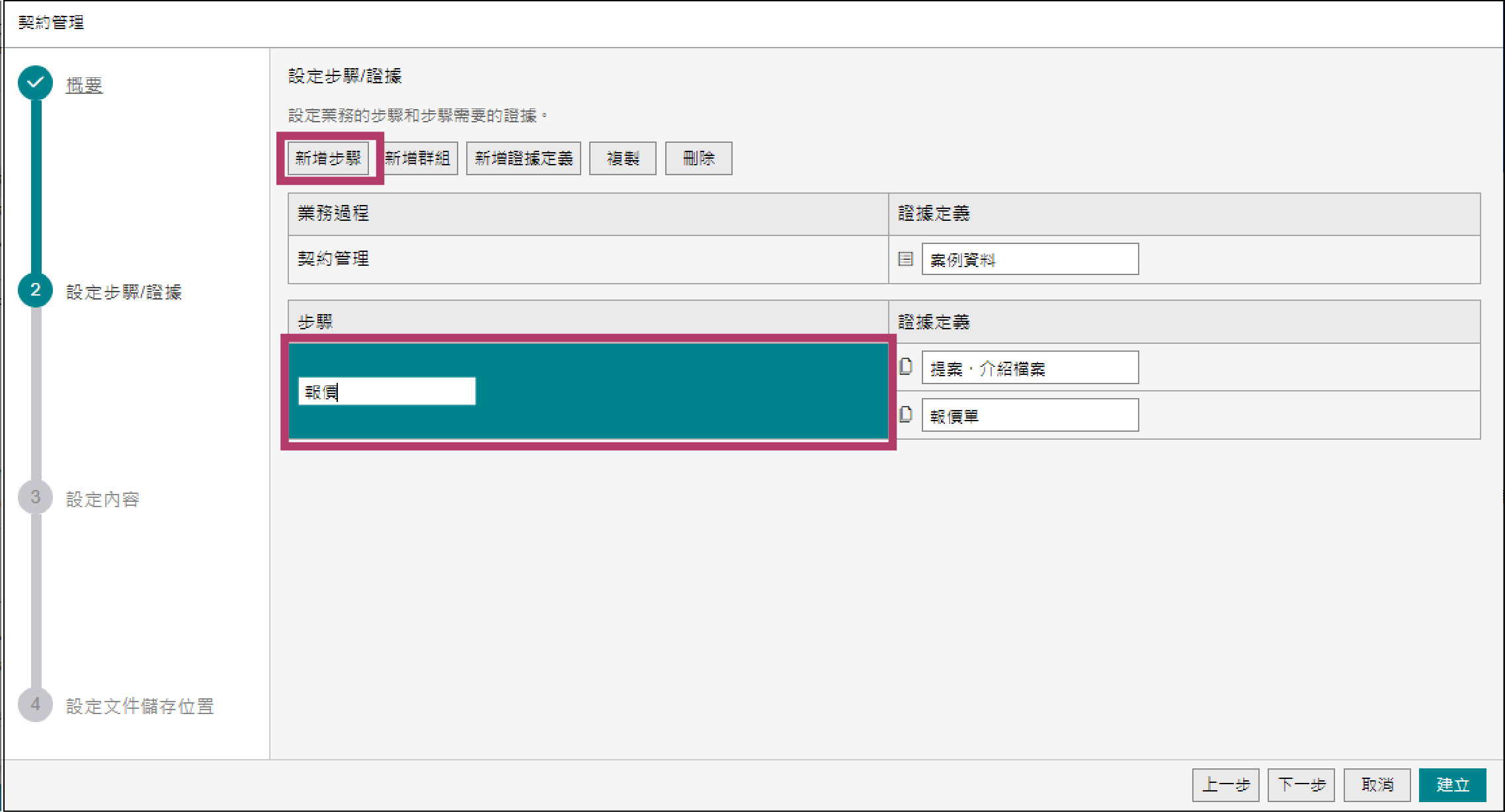The width and height of the screenshot is (1505, 812).
Task: Edit the 提案・介紹檔案 evidence field
Action: coord(1030,368)
